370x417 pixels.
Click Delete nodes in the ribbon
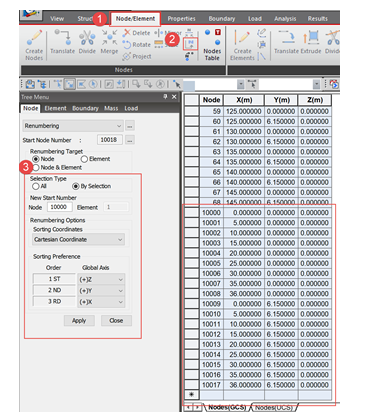point(137,33)
